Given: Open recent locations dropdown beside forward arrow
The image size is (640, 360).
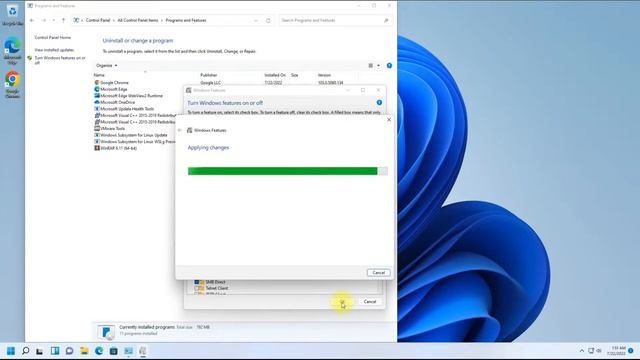Looking at the screenshot, I should [53, 20].
